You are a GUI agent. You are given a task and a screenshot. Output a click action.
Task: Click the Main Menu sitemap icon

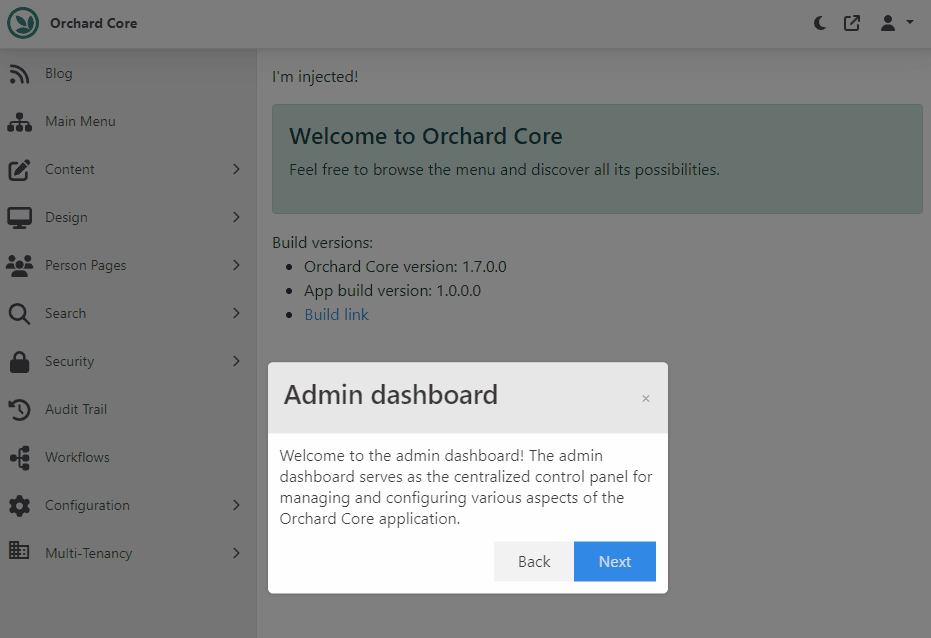click(20, 122)
